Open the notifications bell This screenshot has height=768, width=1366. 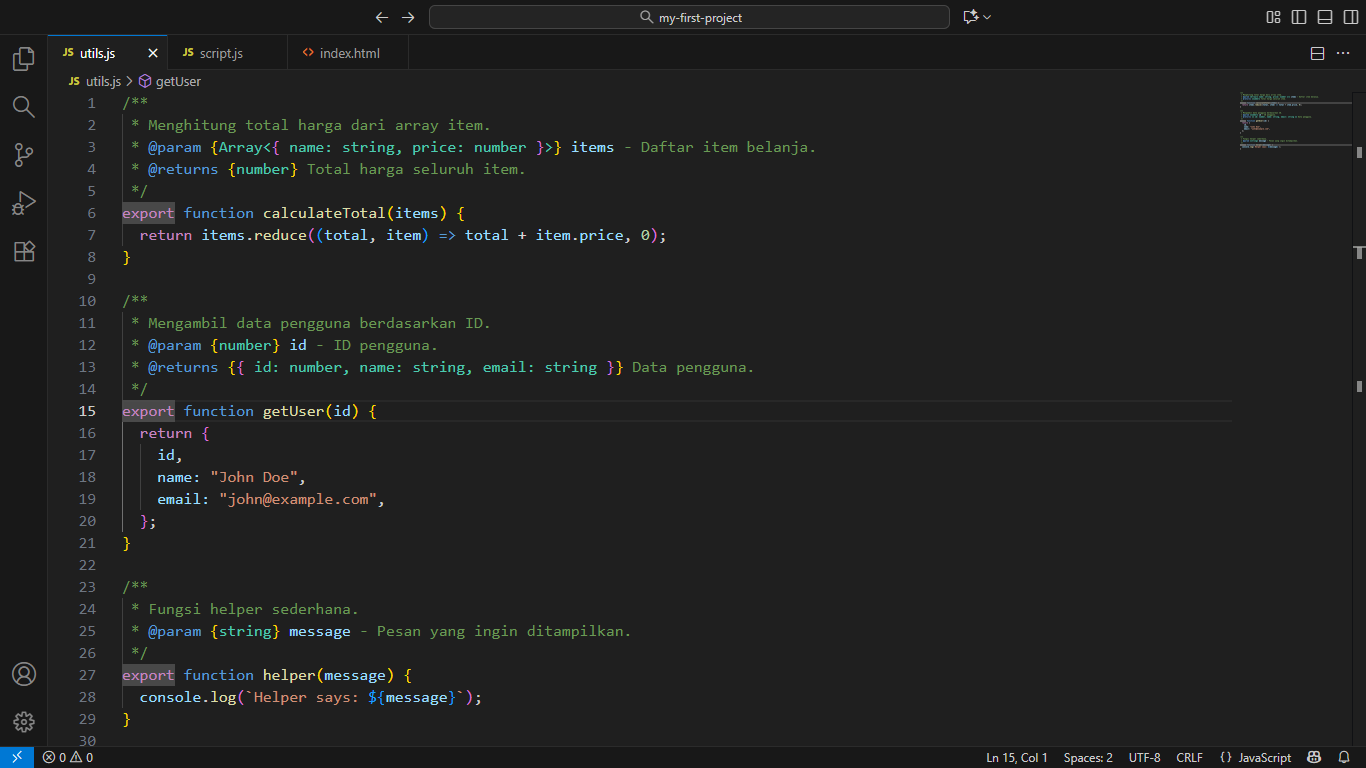1344,757
